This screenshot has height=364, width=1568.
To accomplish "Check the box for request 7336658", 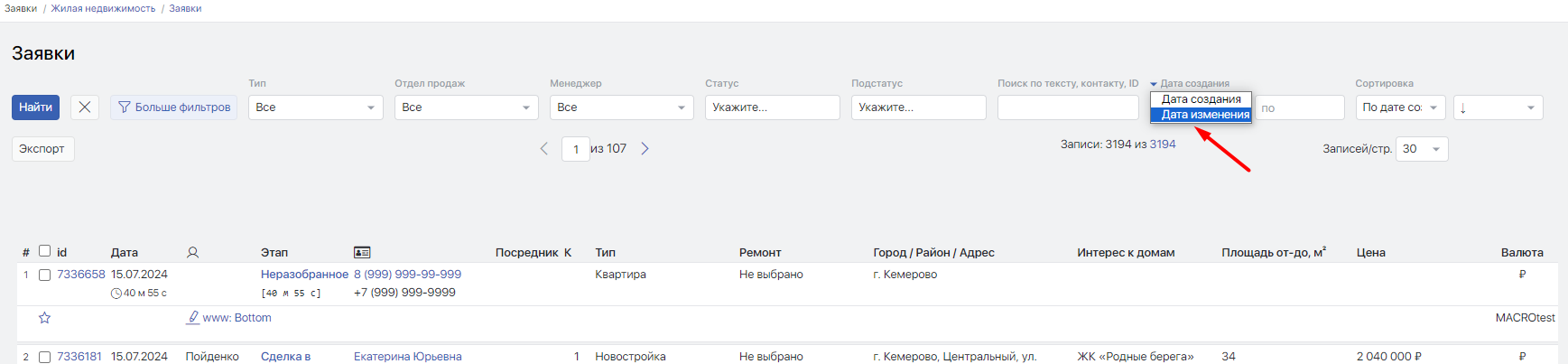I will coord(44,275).
